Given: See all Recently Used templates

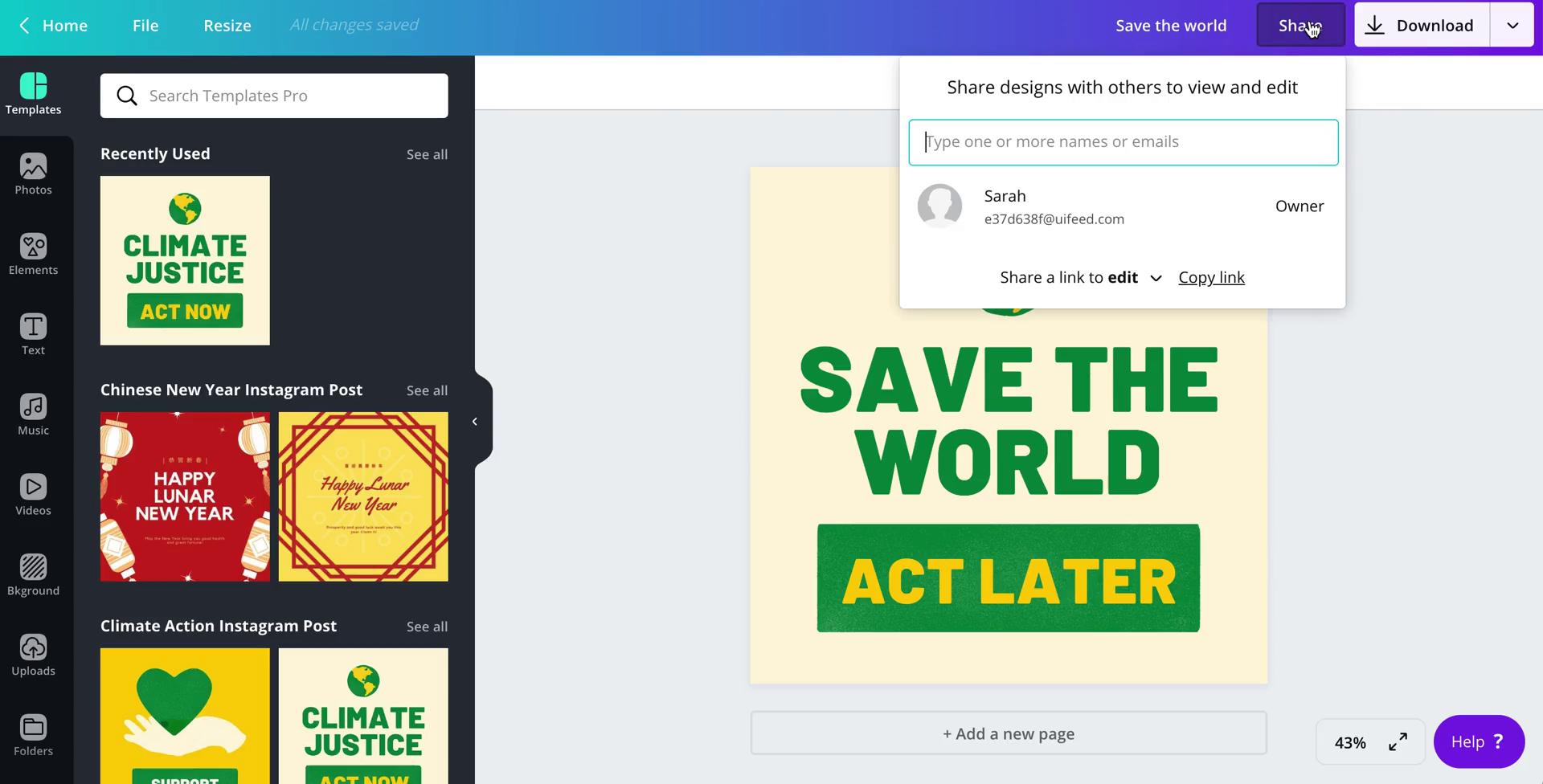Looking at the screenshot, I should pos(427,154).
